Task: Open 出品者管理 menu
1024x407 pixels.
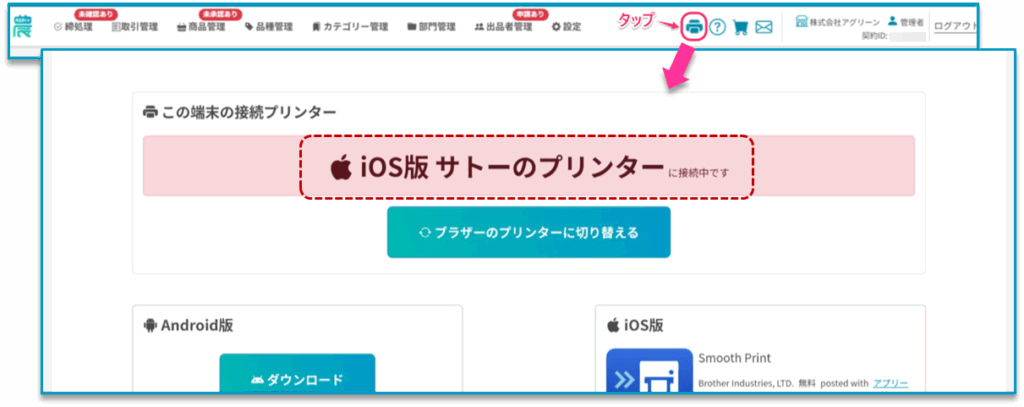Action: (504, 27)
